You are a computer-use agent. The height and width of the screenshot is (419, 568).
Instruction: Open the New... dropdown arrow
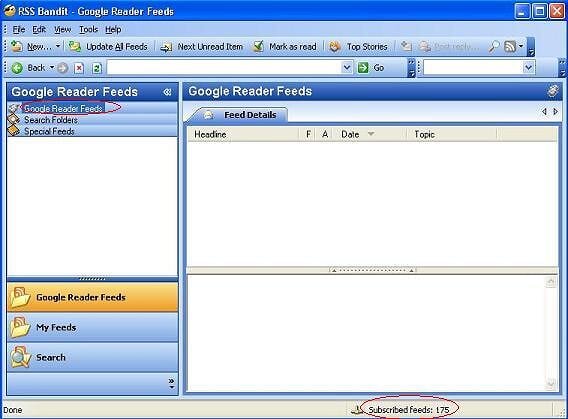[58, 46]
